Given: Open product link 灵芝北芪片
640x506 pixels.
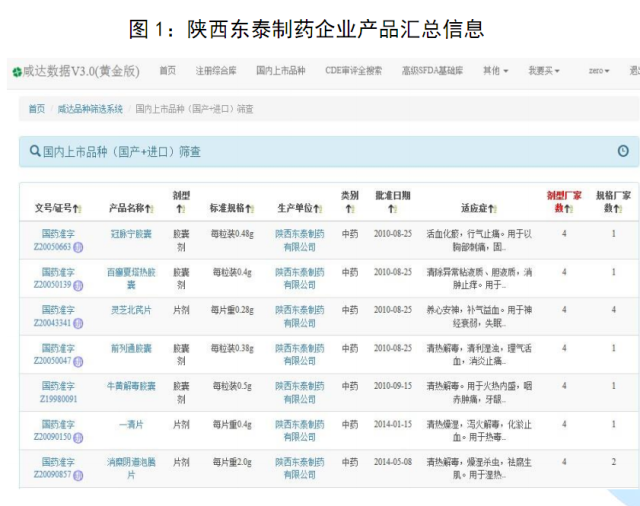Looking at the screenshot, I should [131, 310].
